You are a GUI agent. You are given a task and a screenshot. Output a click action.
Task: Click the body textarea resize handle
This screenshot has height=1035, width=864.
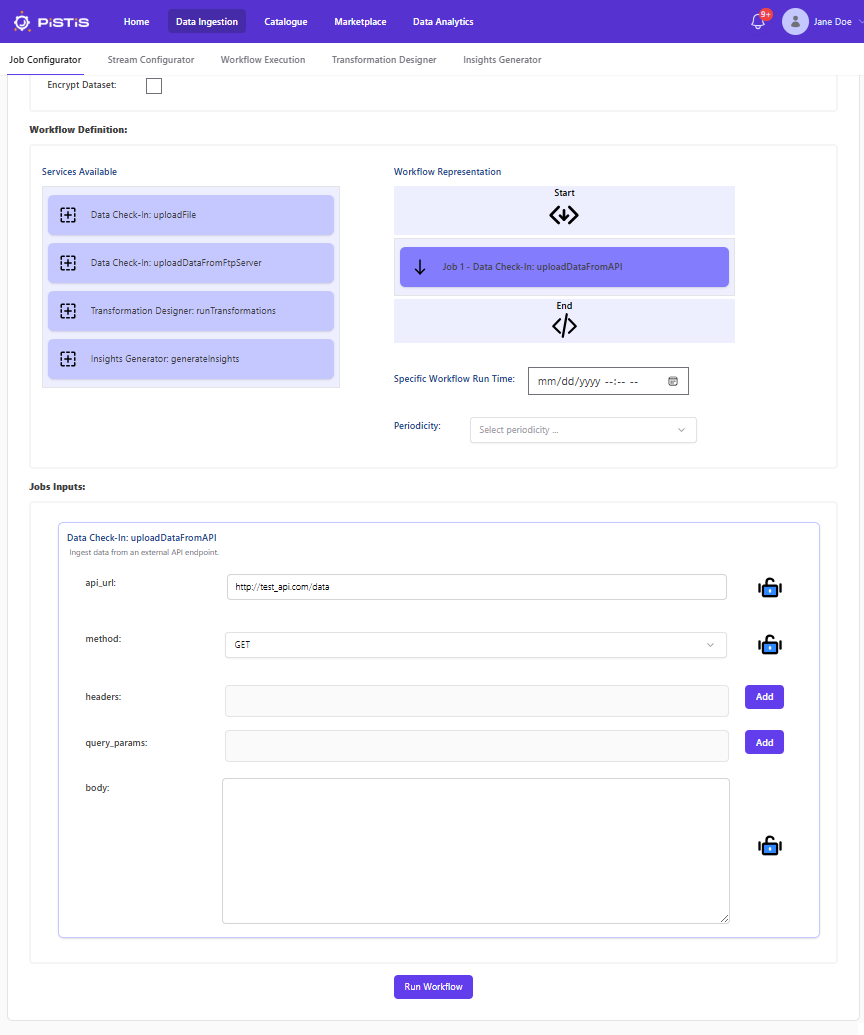point(724,918)
